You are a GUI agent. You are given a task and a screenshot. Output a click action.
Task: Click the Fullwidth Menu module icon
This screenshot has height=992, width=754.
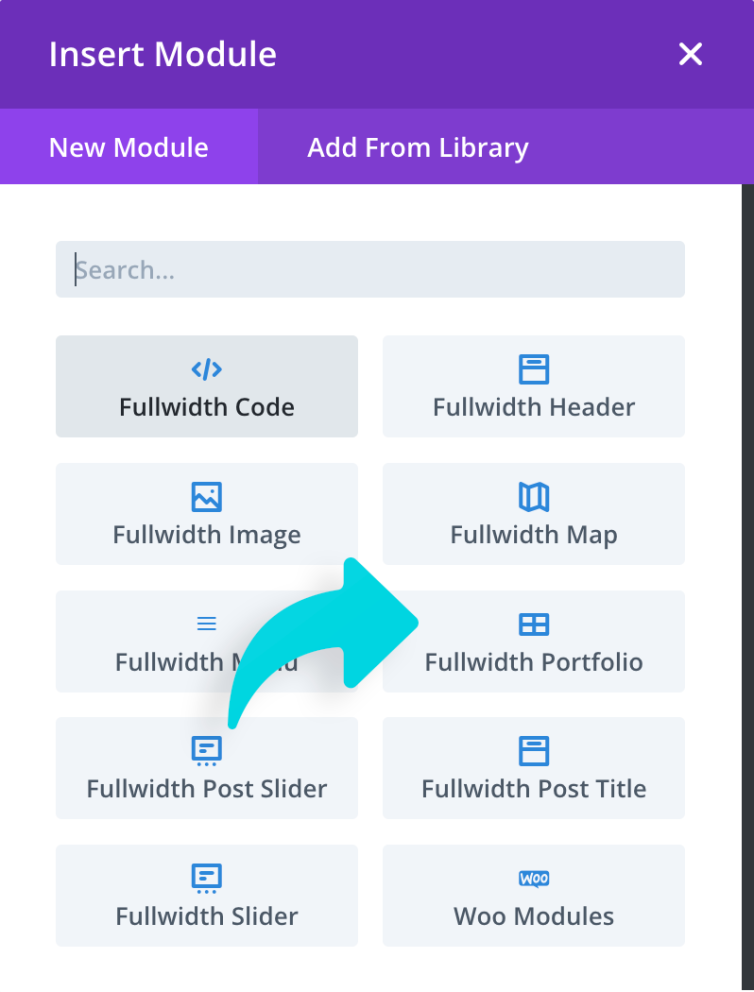click(206, 622)
